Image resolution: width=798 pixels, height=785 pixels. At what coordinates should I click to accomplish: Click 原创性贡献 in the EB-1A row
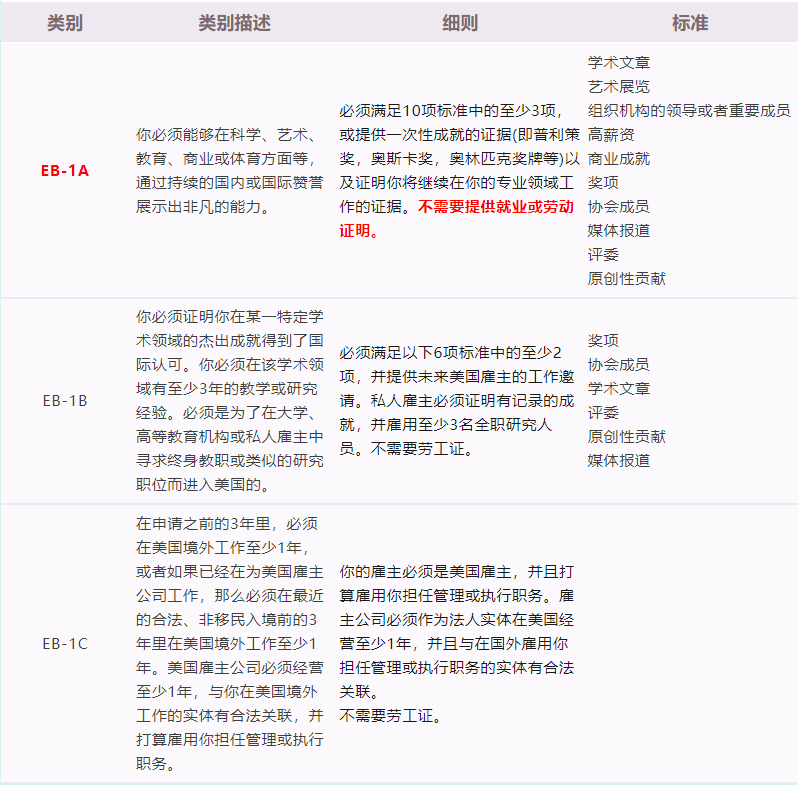point(626,278)
